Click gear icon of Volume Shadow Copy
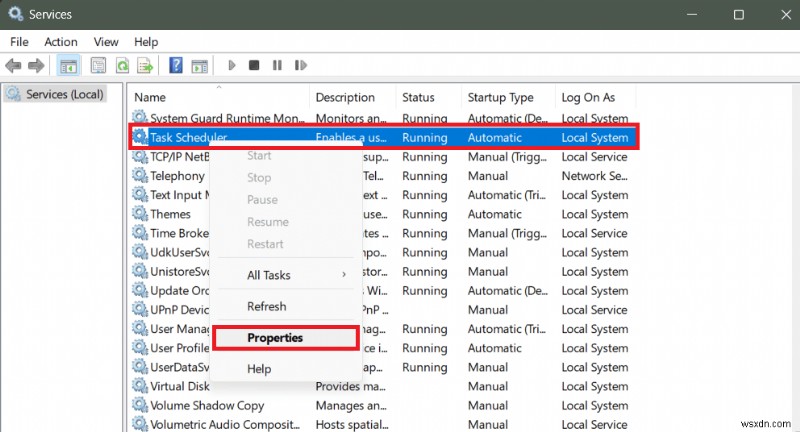Screen dimensions: 800x432 coord(140,405)
